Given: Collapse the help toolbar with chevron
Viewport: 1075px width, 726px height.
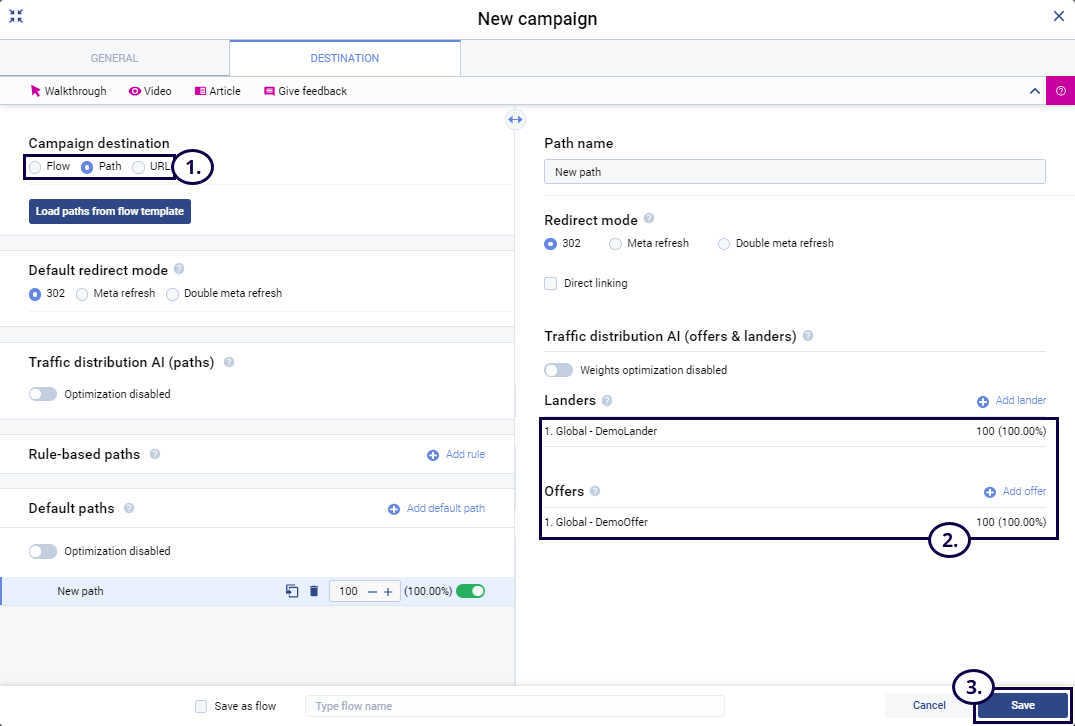Looking at the screenshot, I should point(1035,91).
